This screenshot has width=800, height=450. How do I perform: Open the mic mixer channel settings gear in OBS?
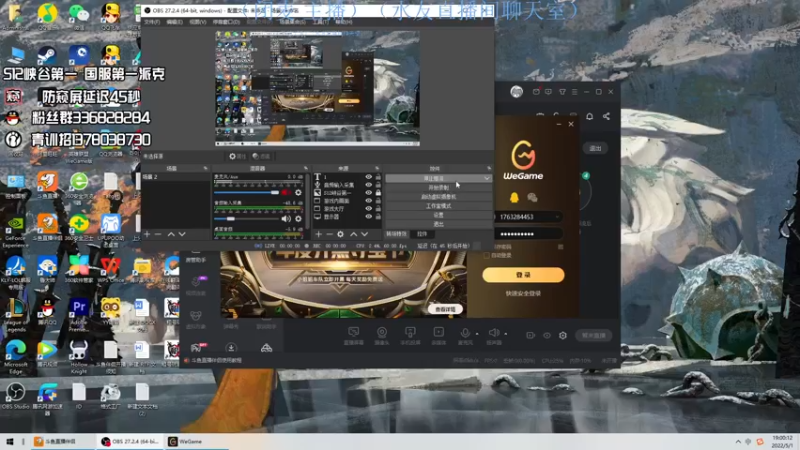pyautogui.click(x=298, y=192)
